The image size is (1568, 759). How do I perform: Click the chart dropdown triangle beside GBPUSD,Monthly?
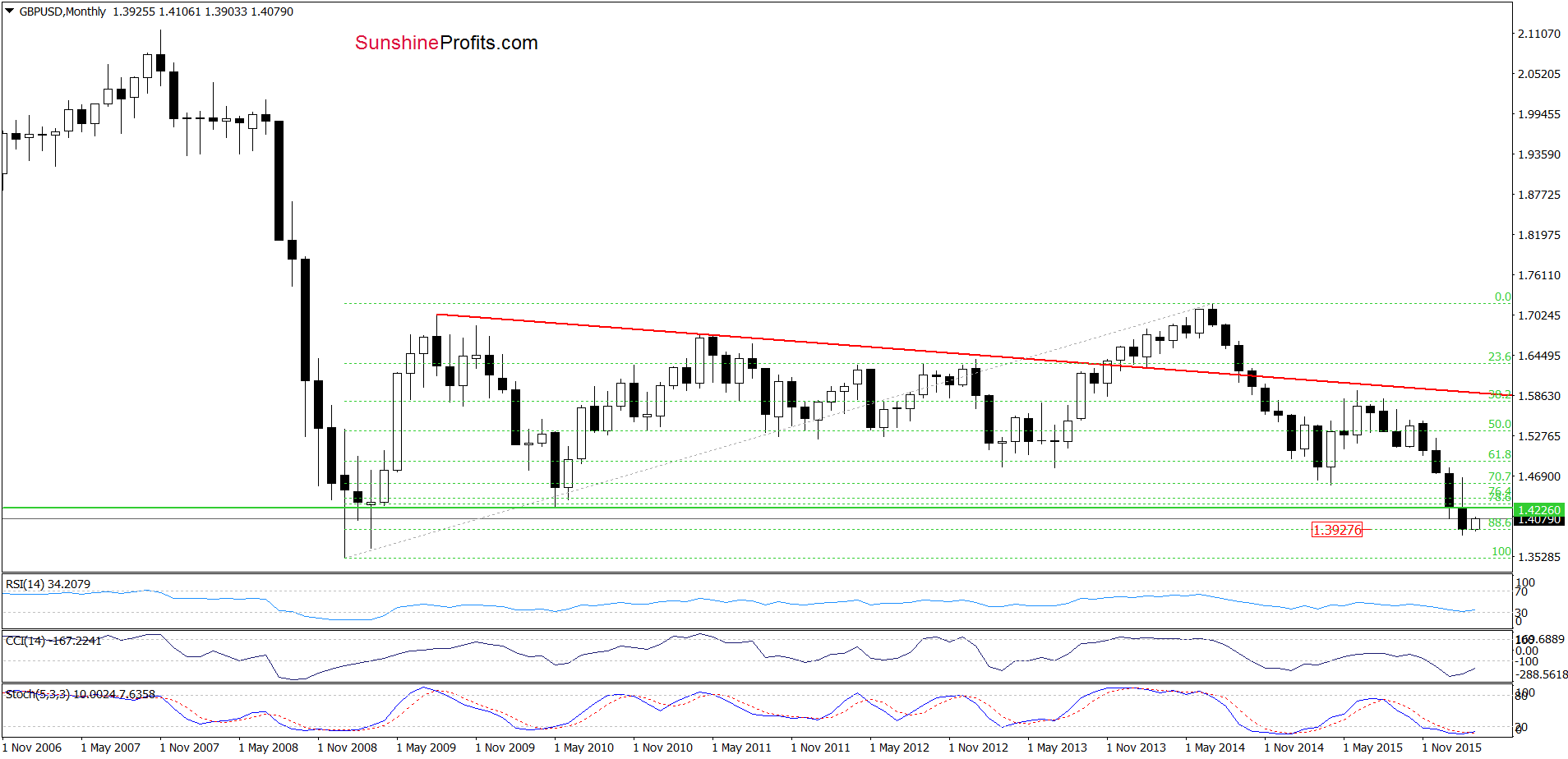point(10,11)
